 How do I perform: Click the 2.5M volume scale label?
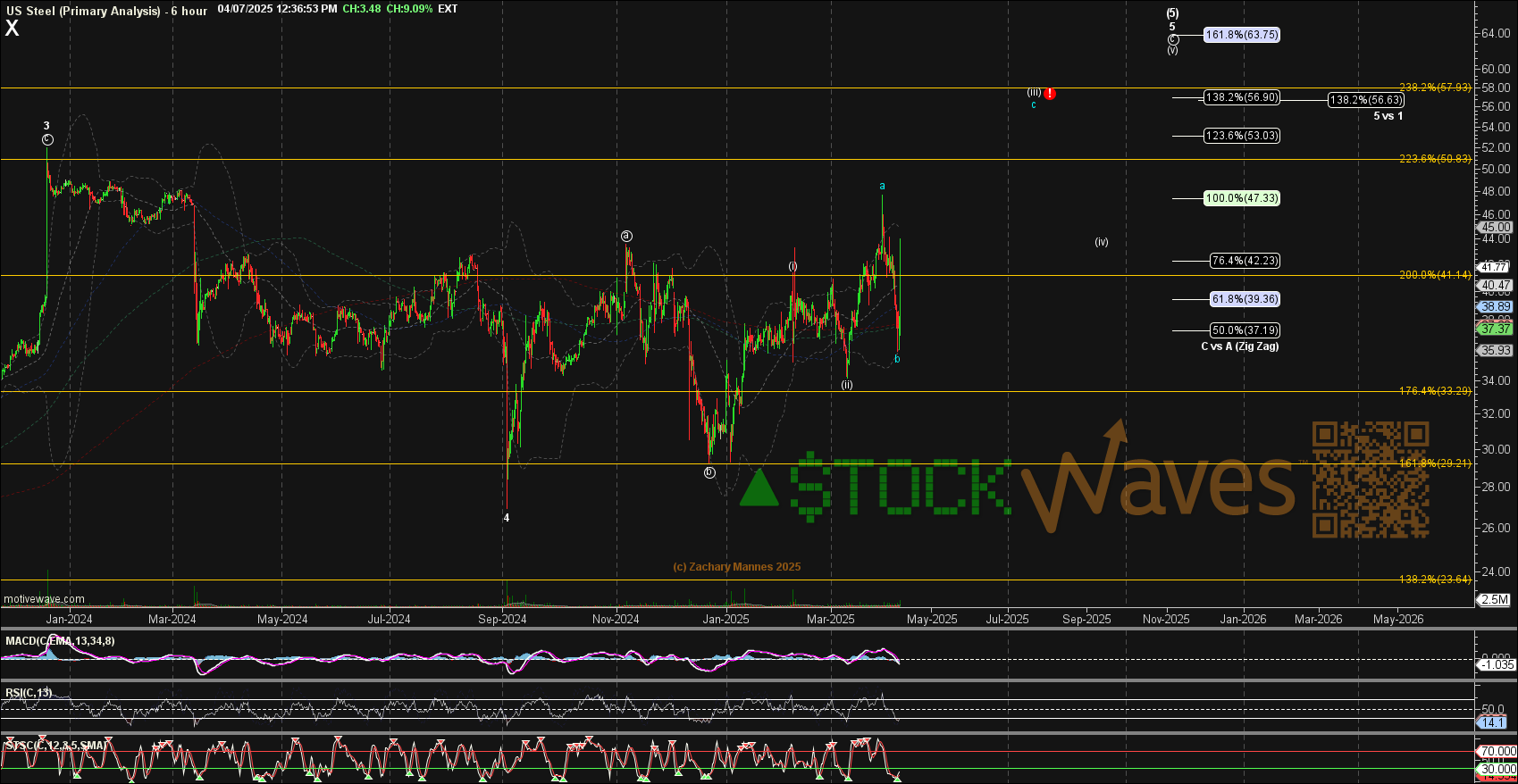pos(1496,599)
